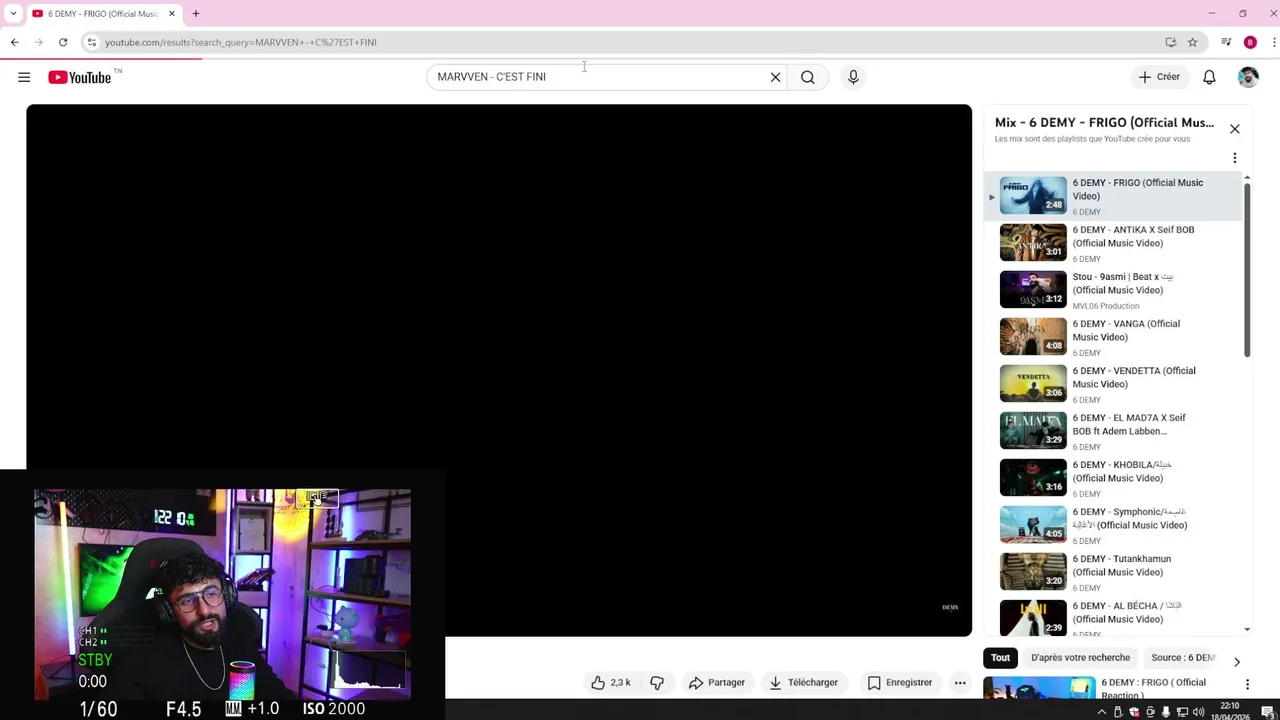
Task: Select the Source : 6 DEMY chip
Action: tap(1183, 658)
